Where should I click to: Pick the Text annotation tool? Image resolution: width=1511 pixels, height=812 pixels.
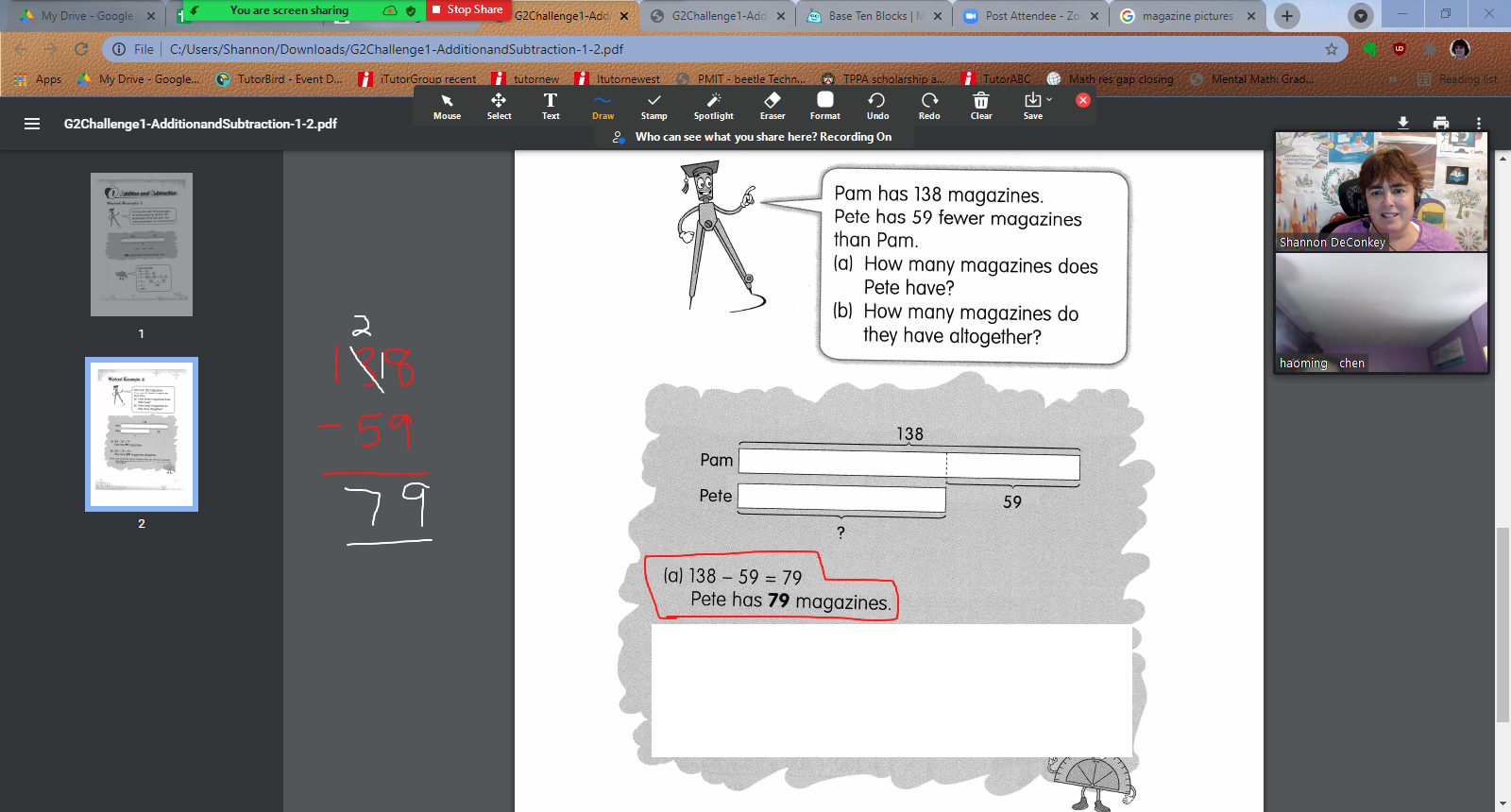[551, 107]
